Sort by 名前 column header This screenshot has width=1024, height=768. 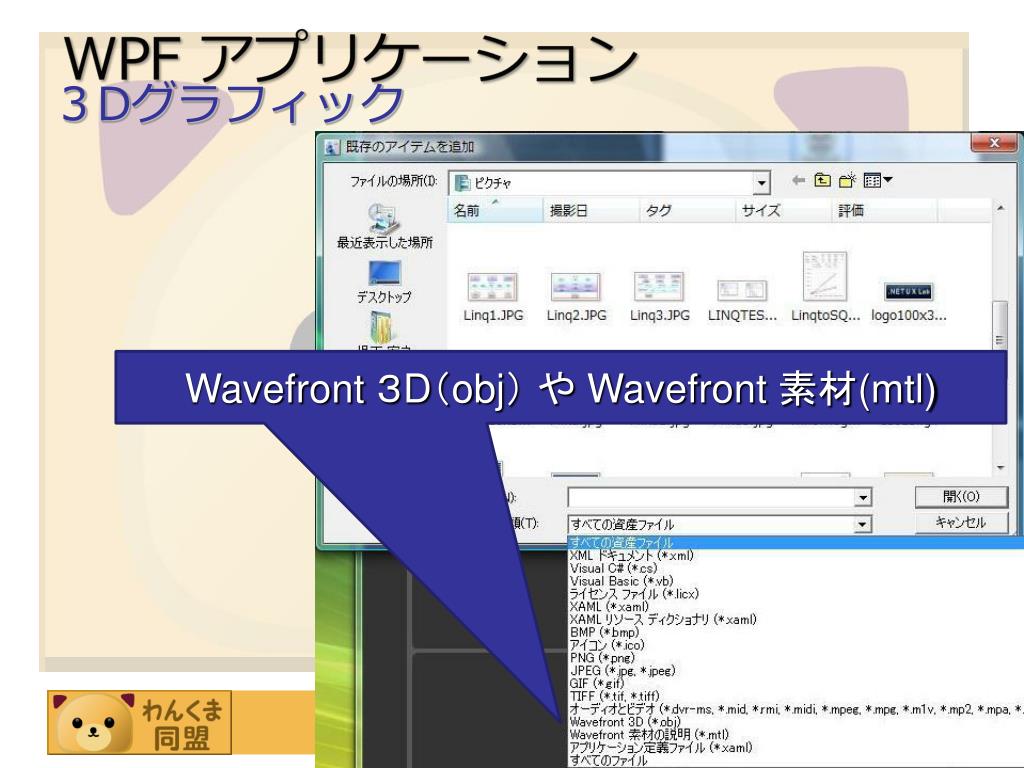point(495,210)
